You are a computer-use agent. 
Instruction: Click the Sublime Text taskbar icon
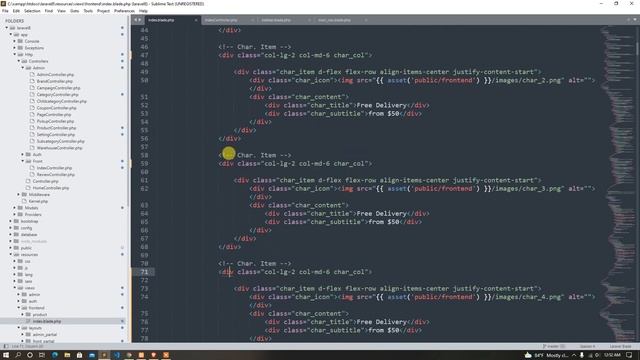pos(104,355)
